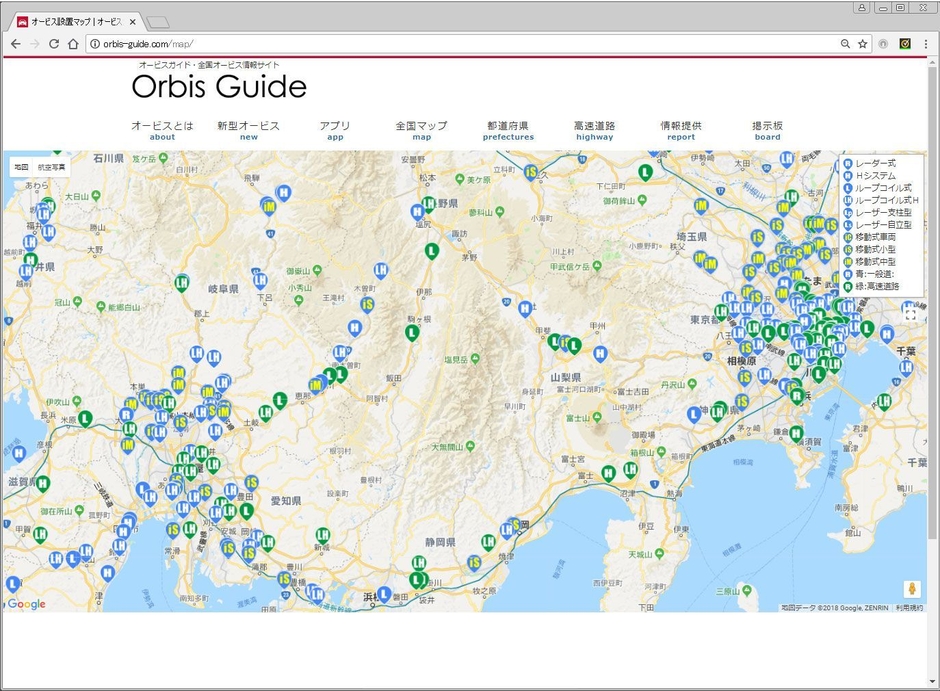Click the browser home icon
The image size is (940, 691).
click(x=74, y=43)
